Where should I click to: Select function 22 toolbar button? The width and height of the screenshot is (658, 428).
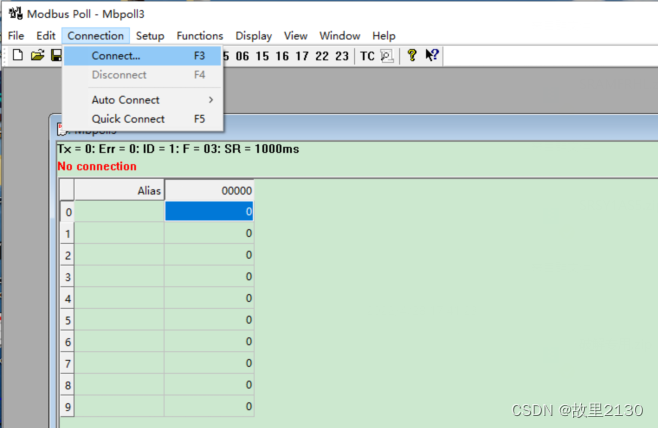coord(322,56)
